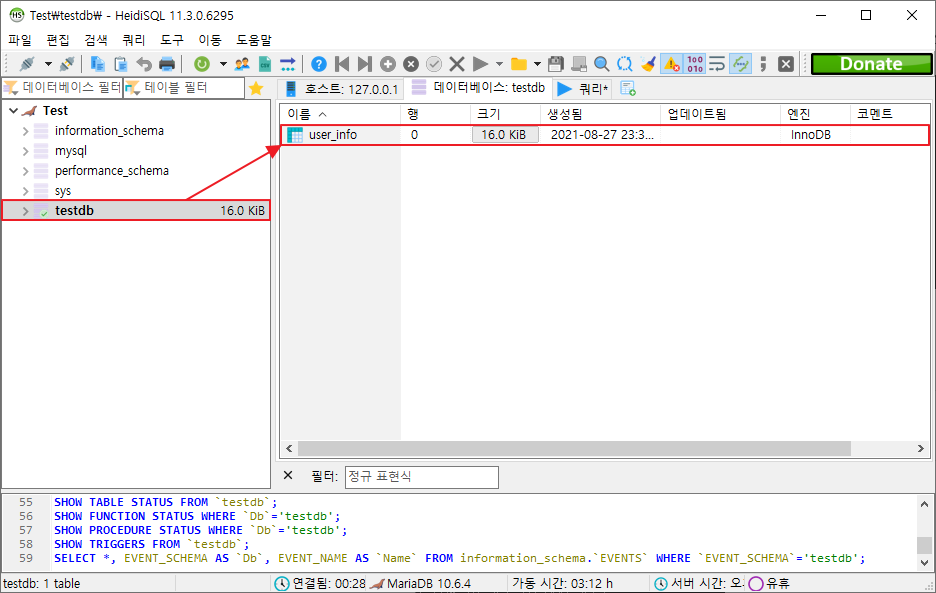Click in the 테이블 필터 field
936x593 pixels.
(184, 88)
